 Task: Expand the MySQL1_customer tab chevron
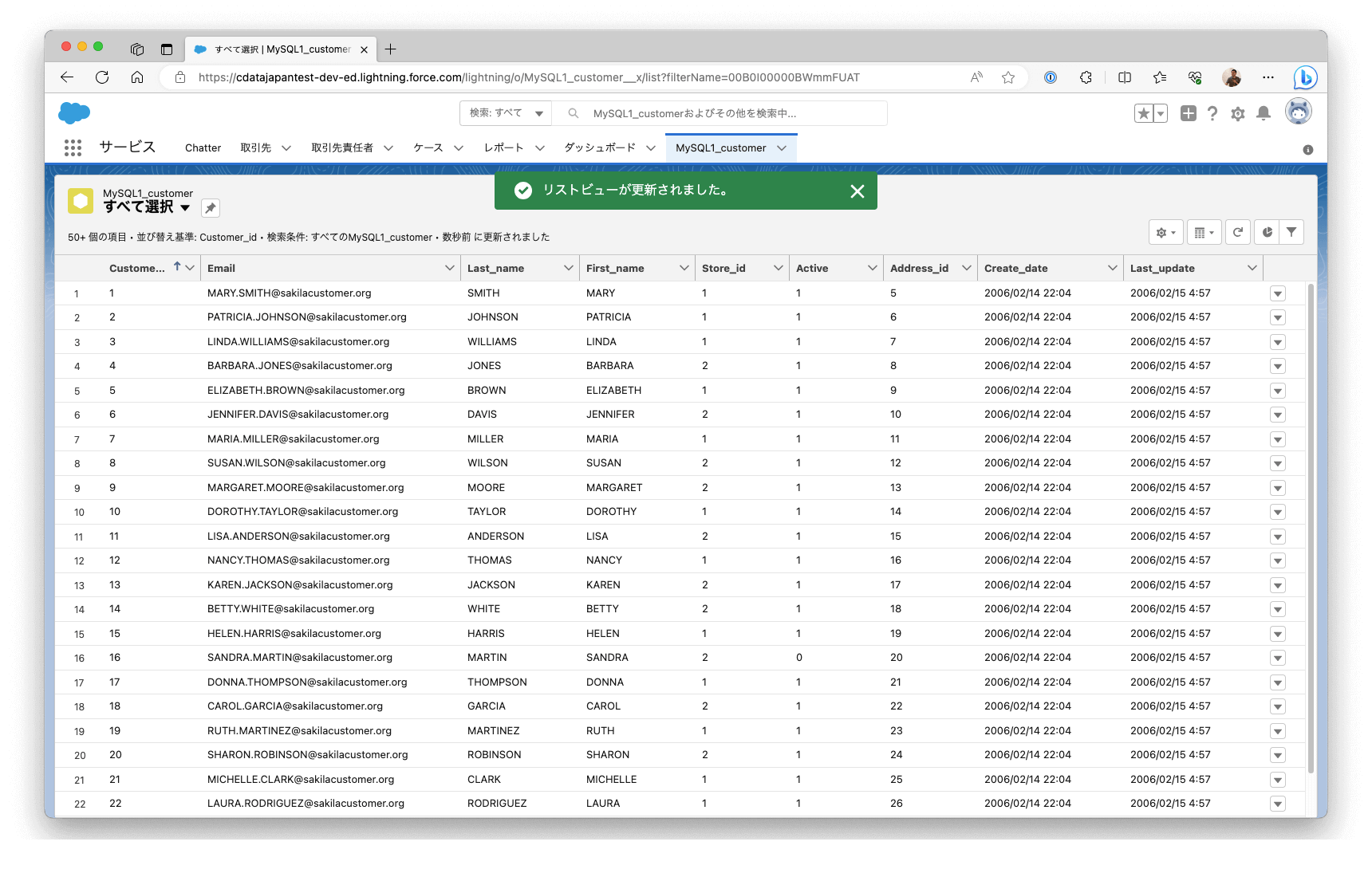coord(782,148)
